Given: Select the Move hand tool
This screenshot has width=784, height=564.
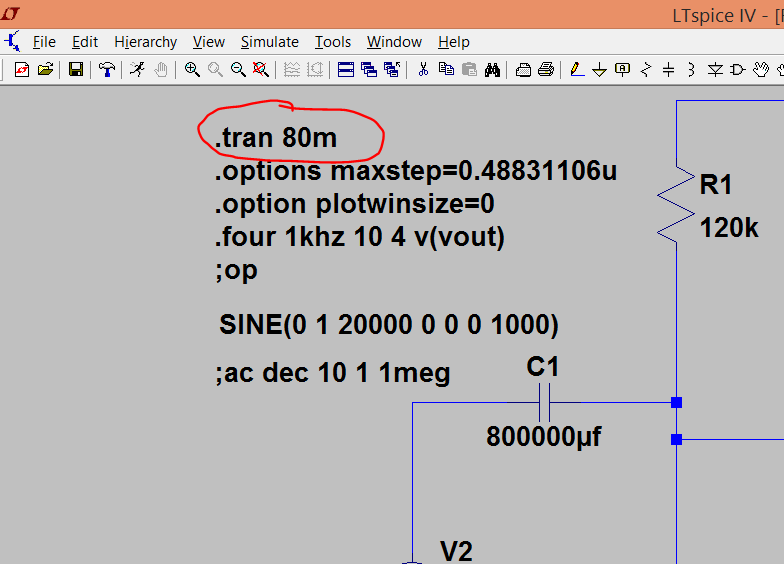Looking at the screenshot, I should [x=761, y=70].
